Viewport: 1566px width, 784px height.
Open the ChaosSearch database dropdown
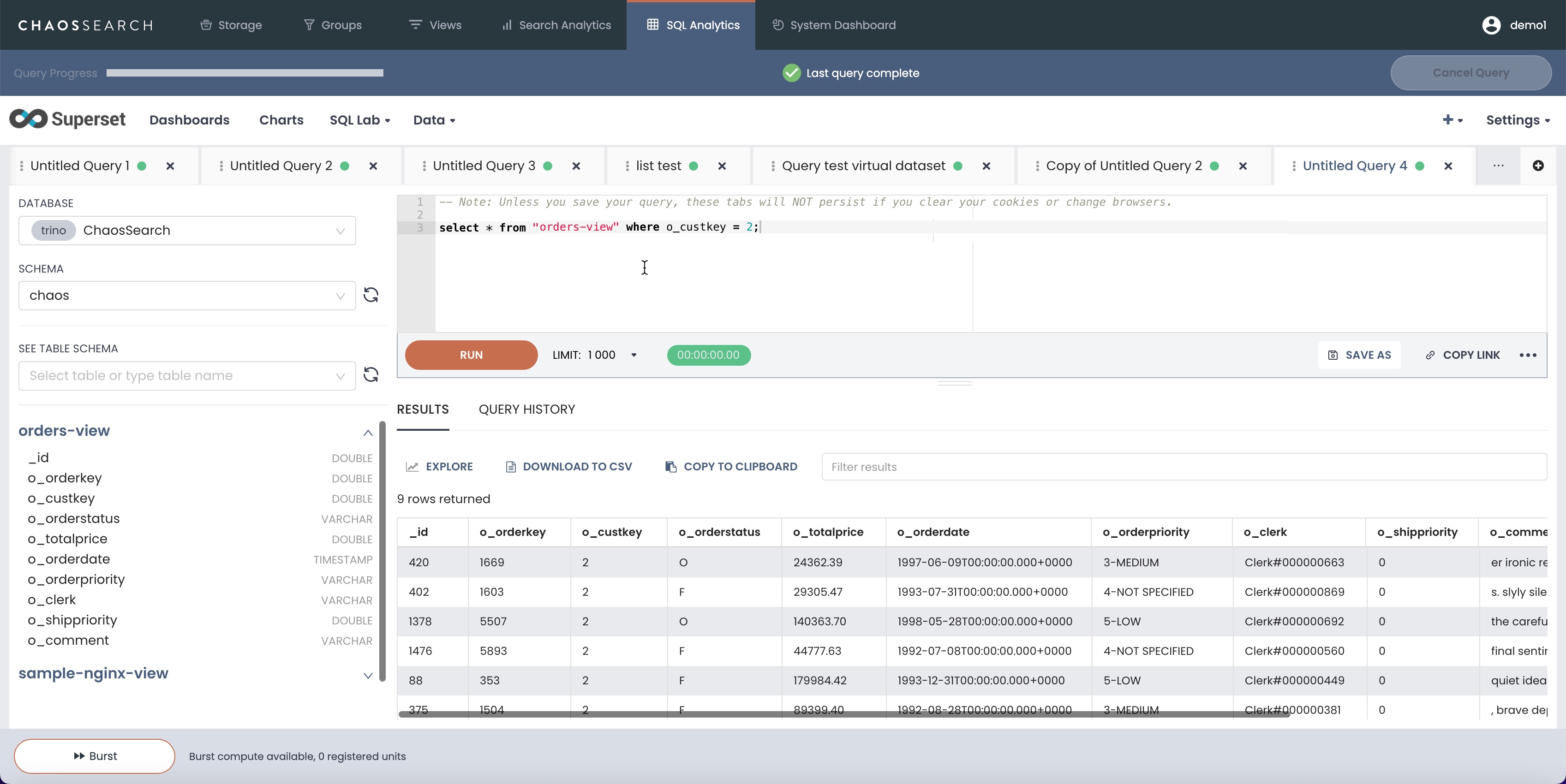(x=187, y=230)
